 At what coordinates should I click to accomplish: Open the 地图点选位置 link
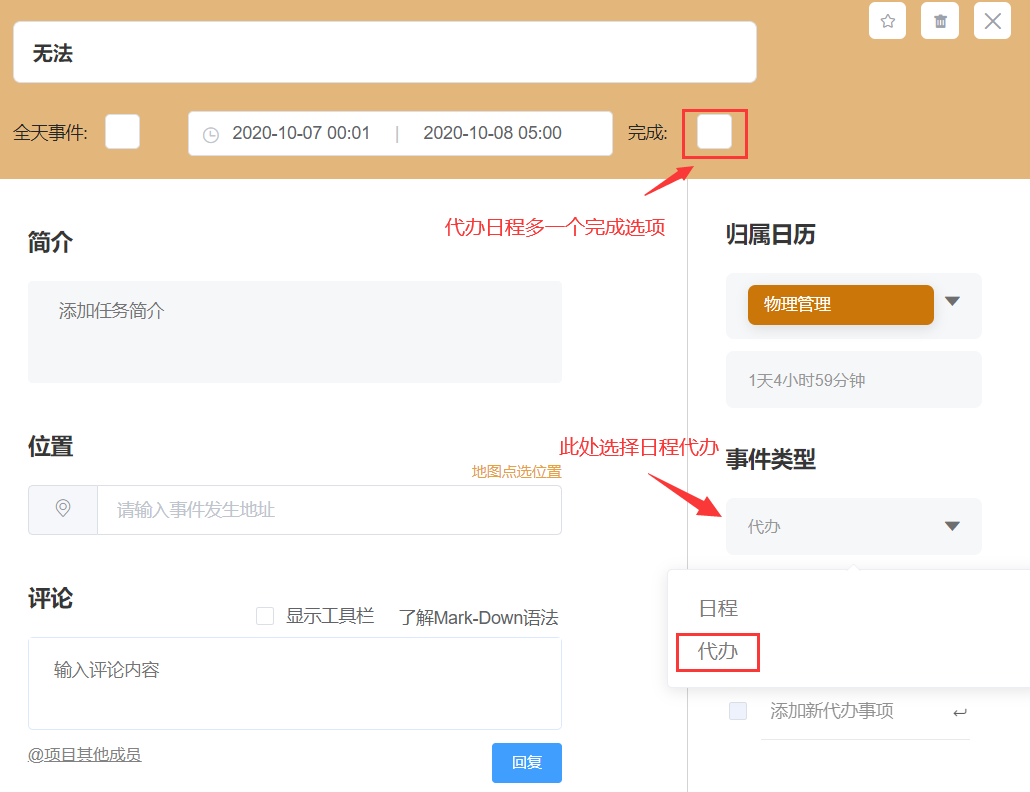(516, 472)
